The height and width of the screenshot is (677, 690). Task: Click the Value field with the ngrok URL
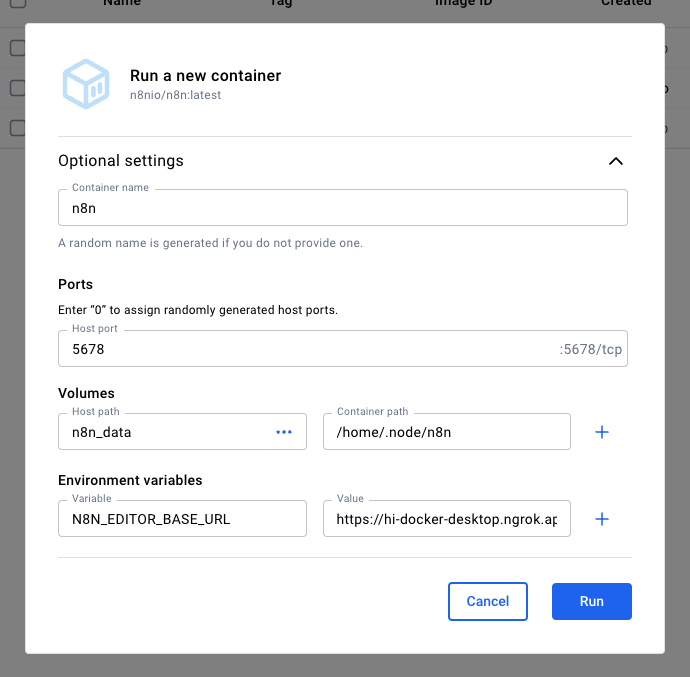pos(446,519)
